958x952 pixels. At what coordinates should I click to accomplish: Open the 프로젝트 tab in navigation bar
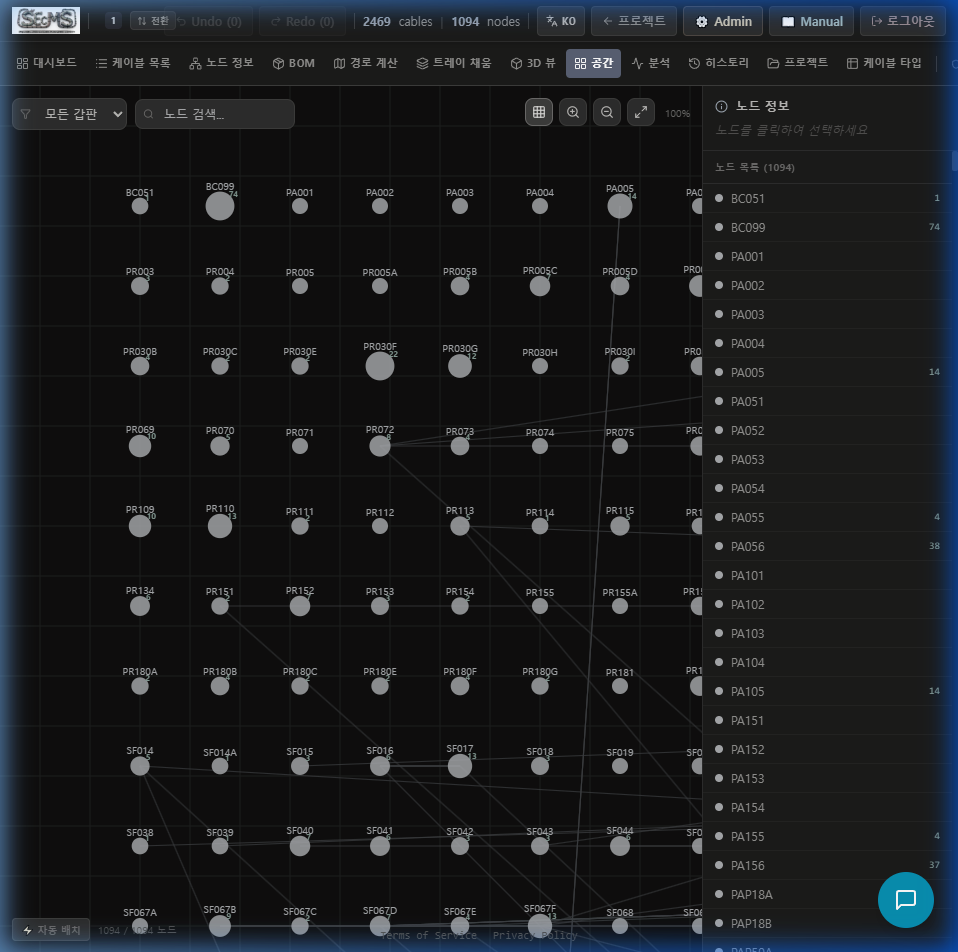pos(798,63)
